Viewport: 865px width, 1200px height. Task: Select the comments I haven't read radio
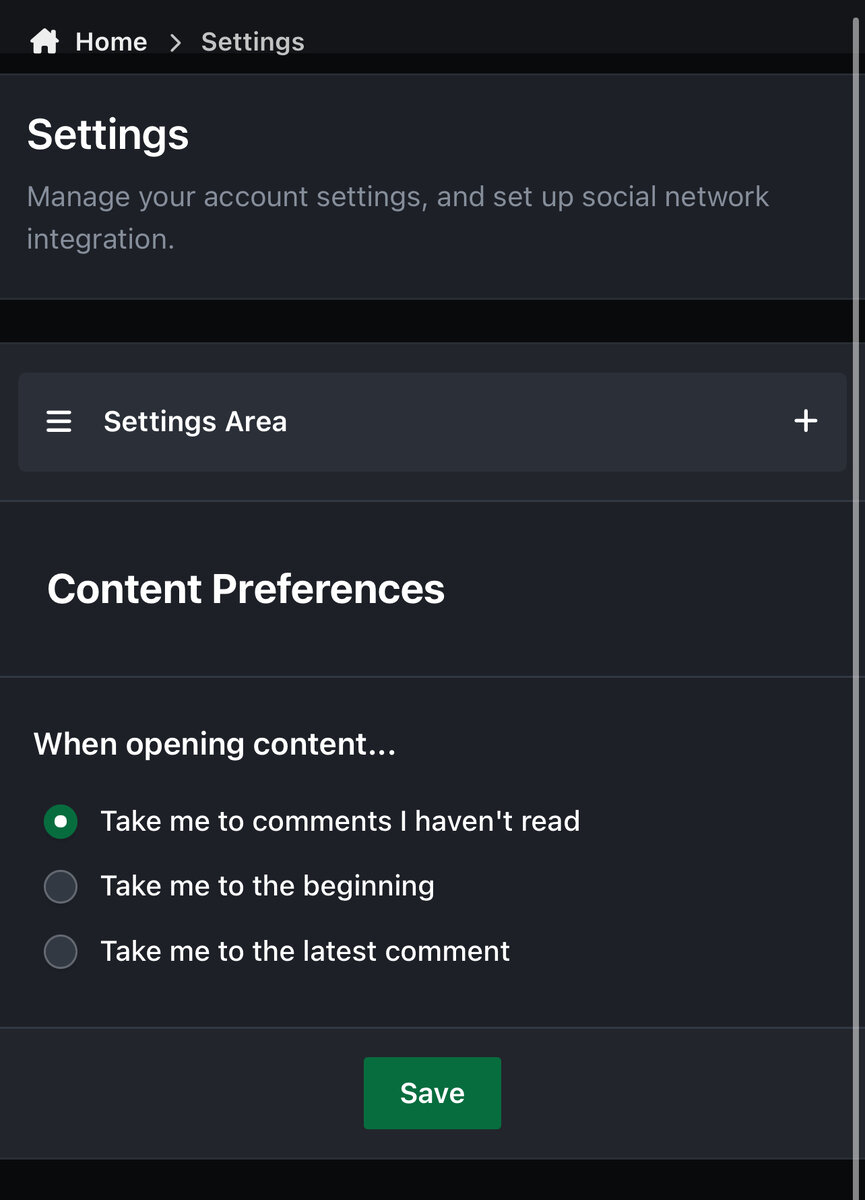[61, 822]
